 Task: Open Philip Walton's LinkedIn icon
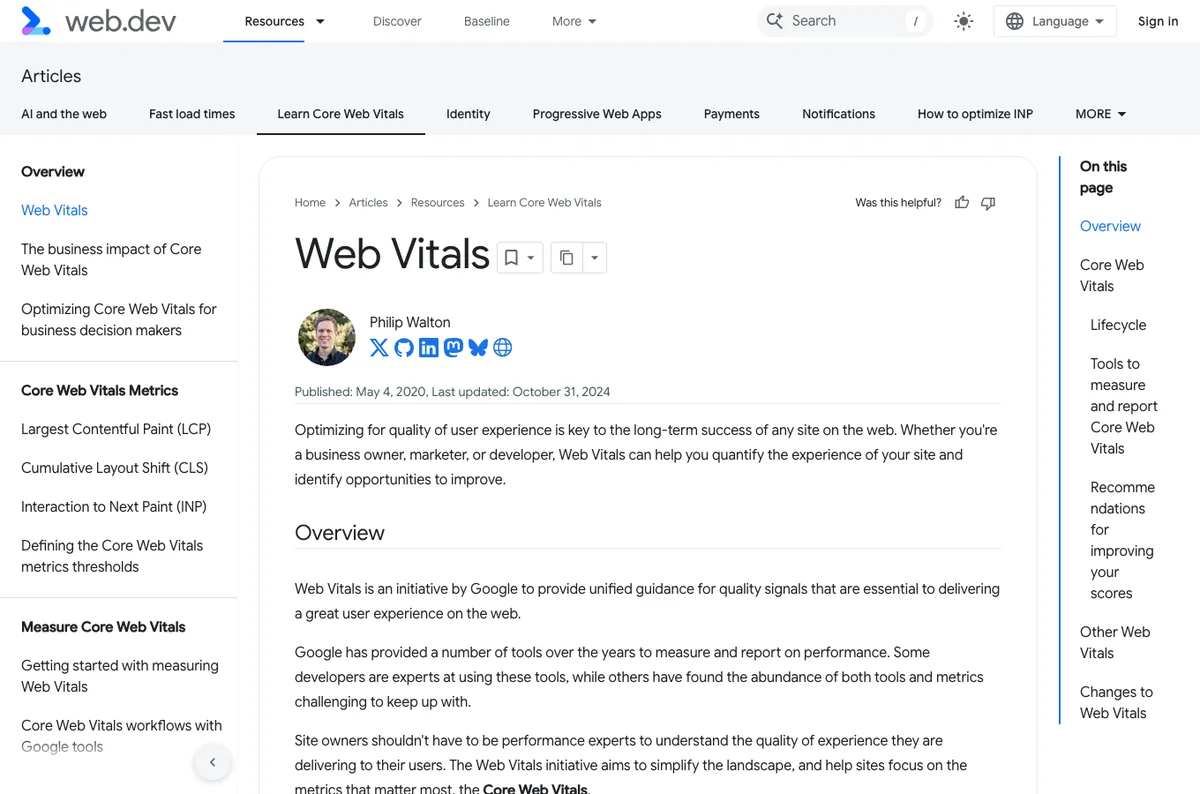pos(429,347)
